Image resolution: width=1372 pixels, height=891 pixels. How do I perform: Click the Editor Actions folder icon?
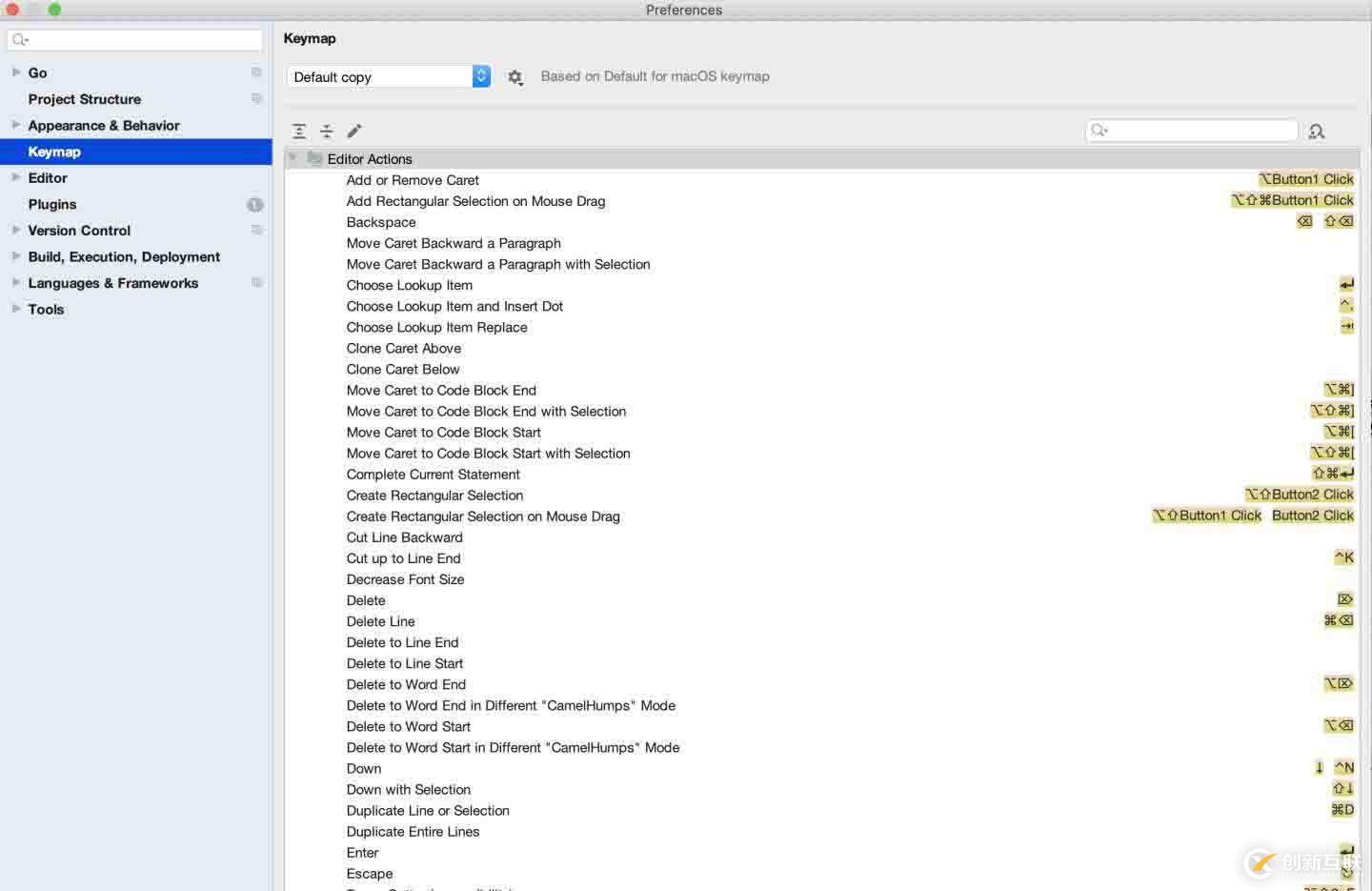314,158
